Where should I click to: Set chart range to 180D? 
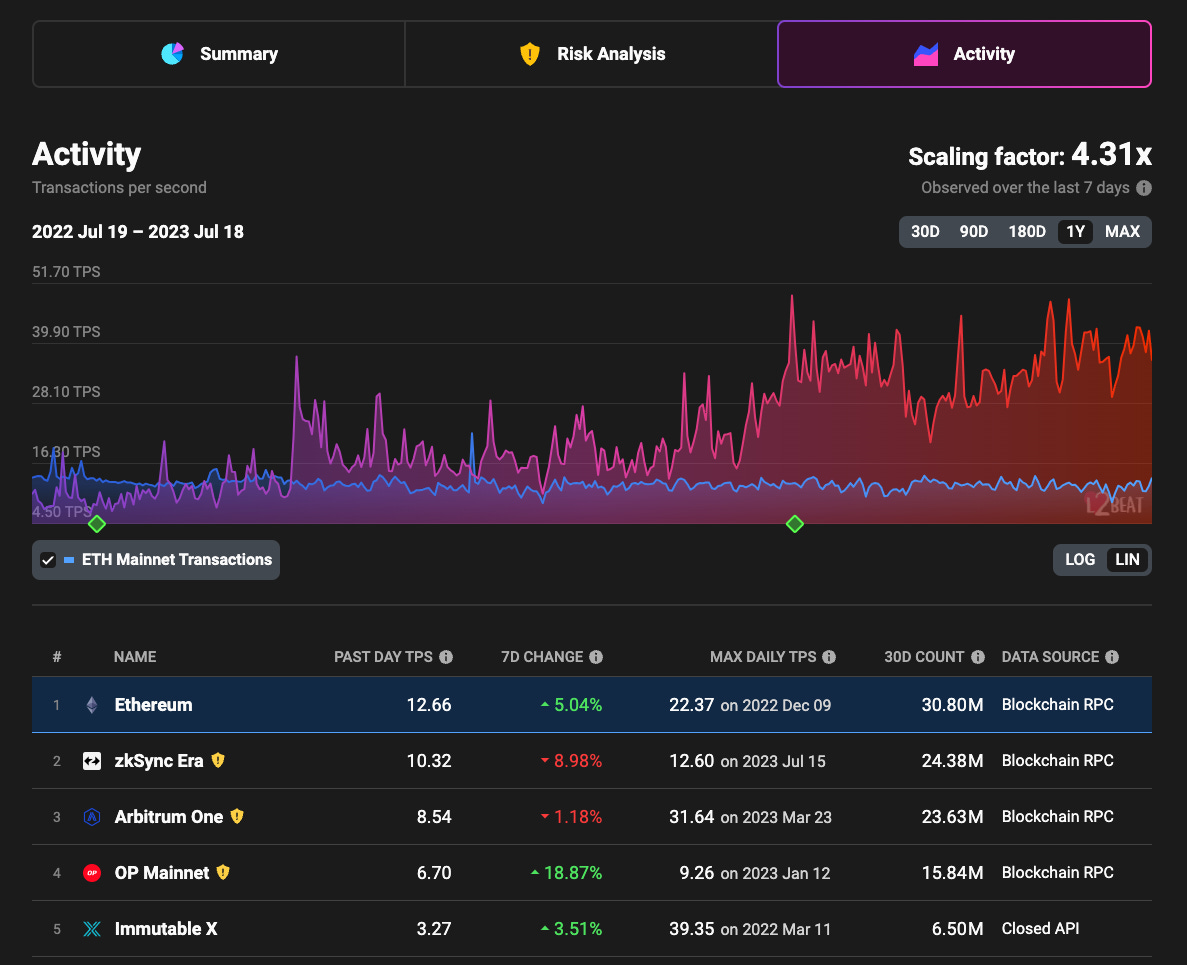1027,232
